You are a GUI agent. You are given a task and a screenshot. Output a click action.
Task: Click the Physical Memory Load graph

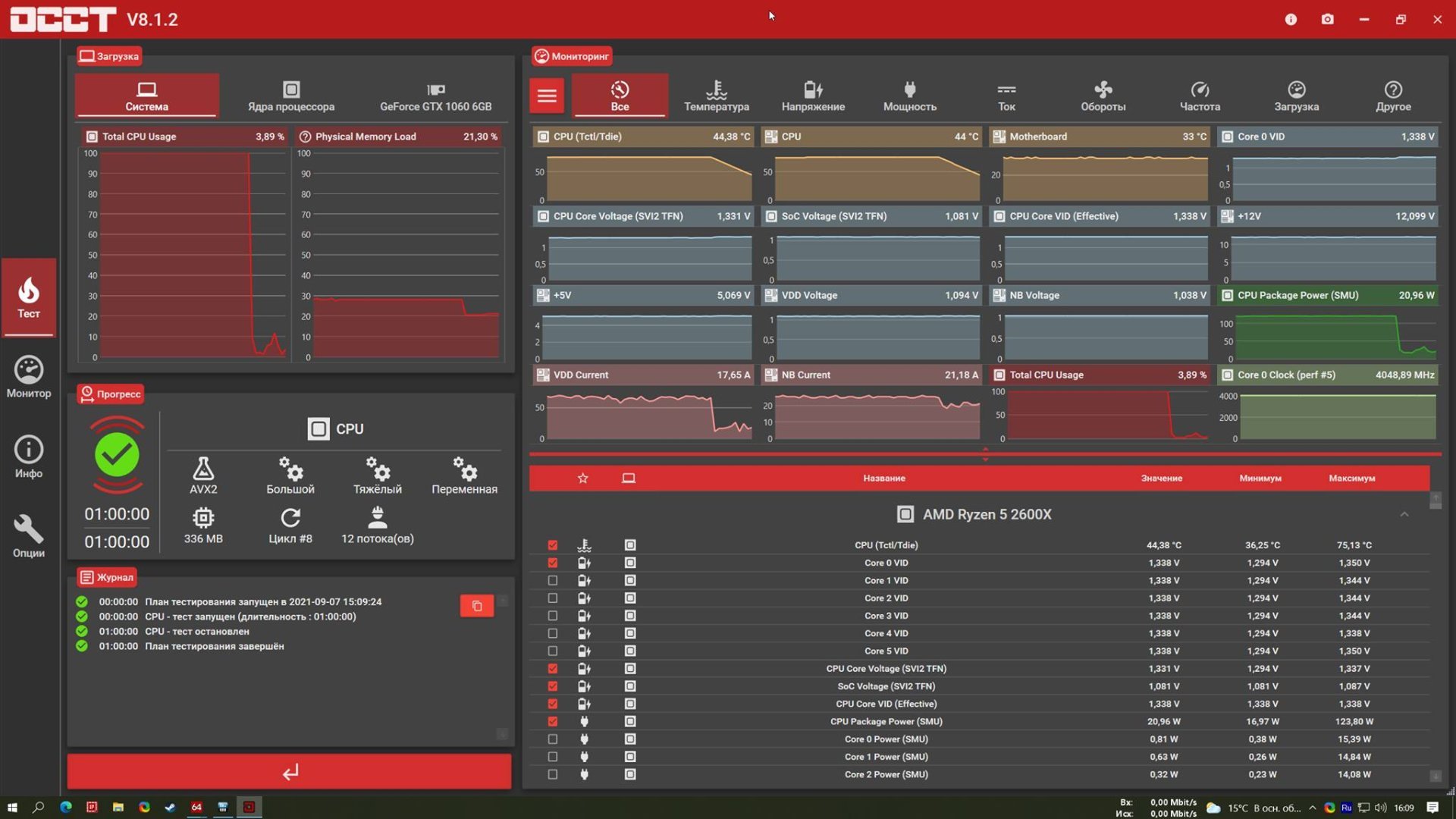398,245
